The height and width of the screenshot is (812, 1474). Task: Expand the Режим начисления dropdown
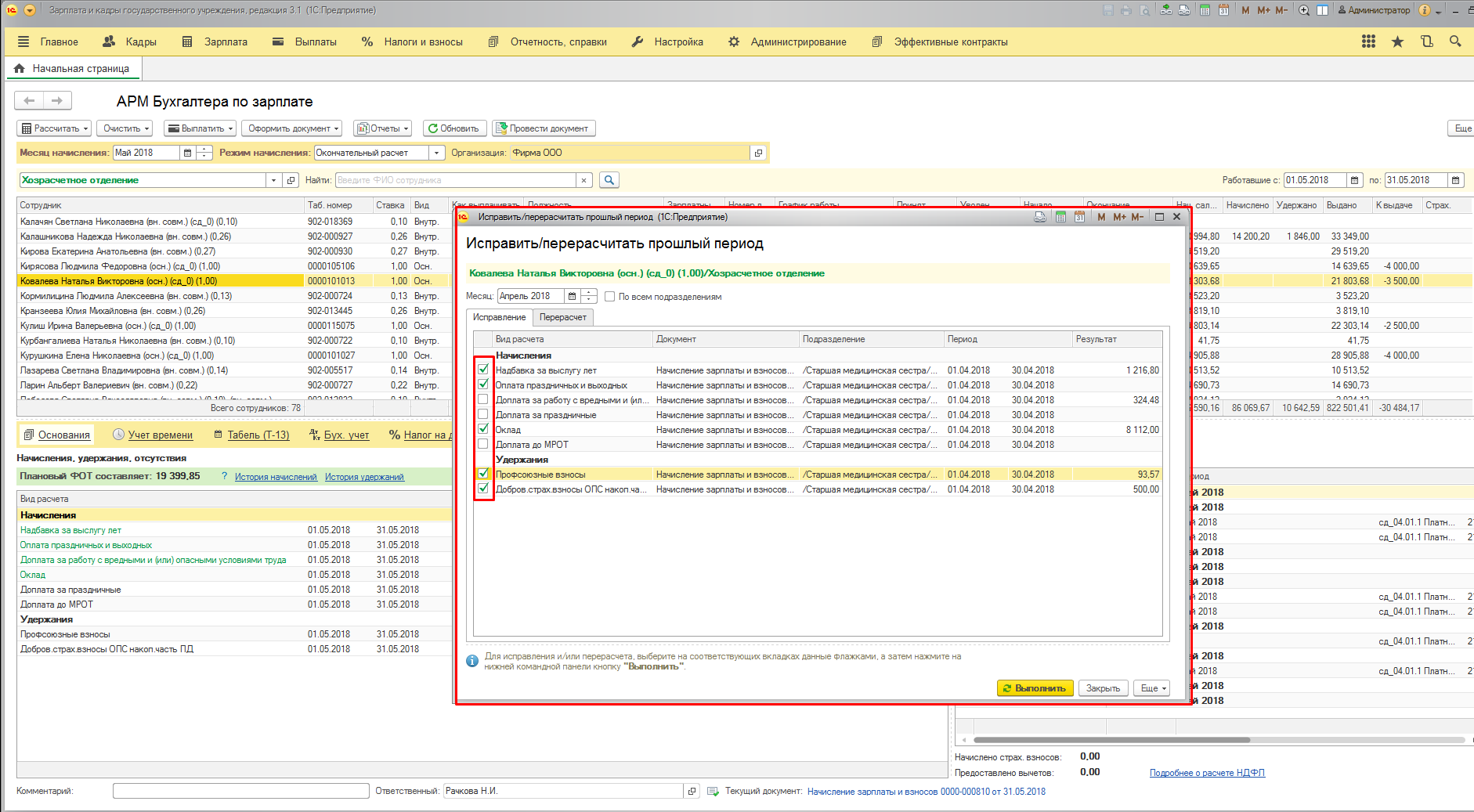tap(436, 153)
